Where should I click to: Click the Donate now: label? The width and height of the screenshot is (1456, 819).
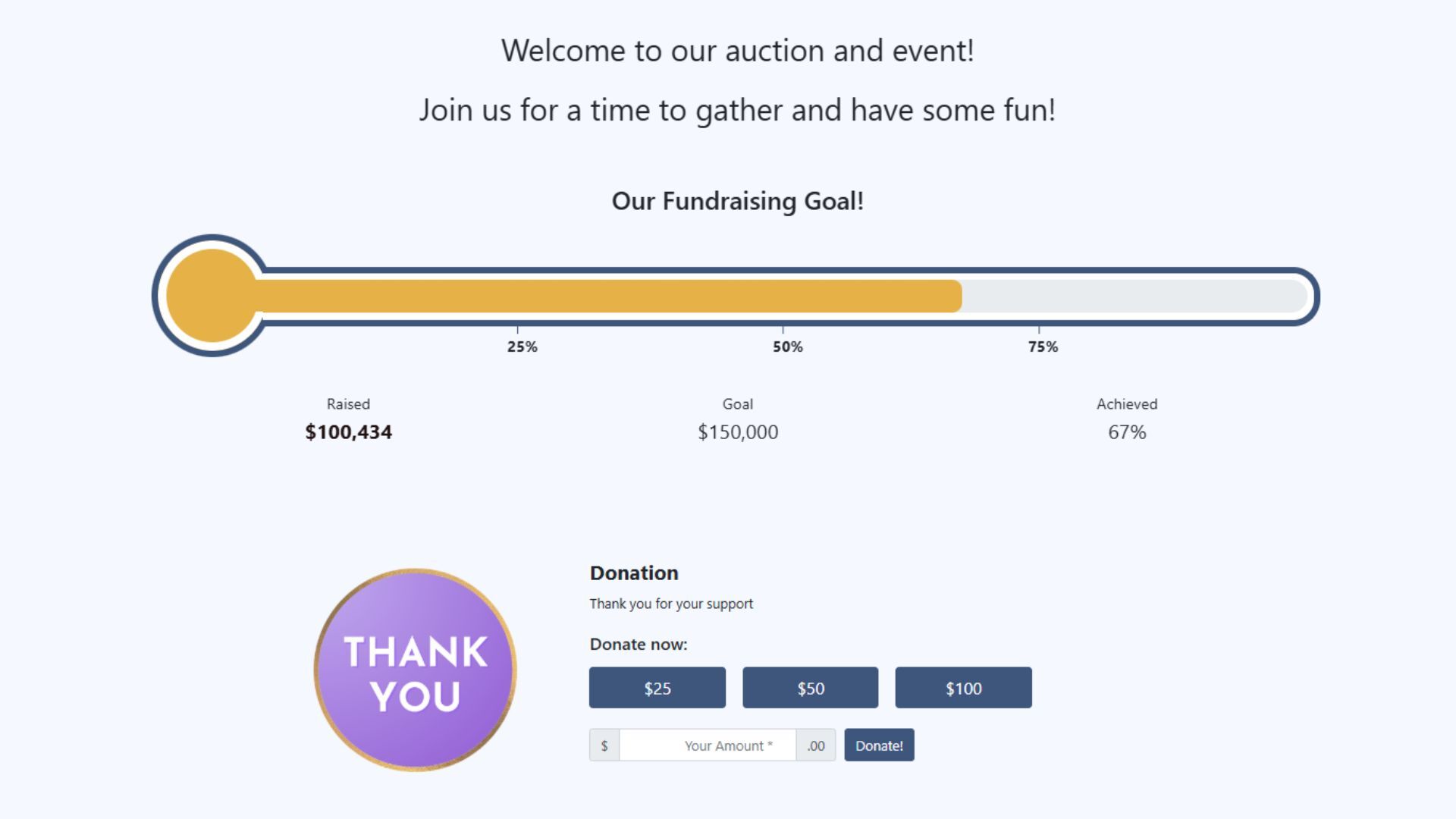pyautogui.click(x=638, y=644)
